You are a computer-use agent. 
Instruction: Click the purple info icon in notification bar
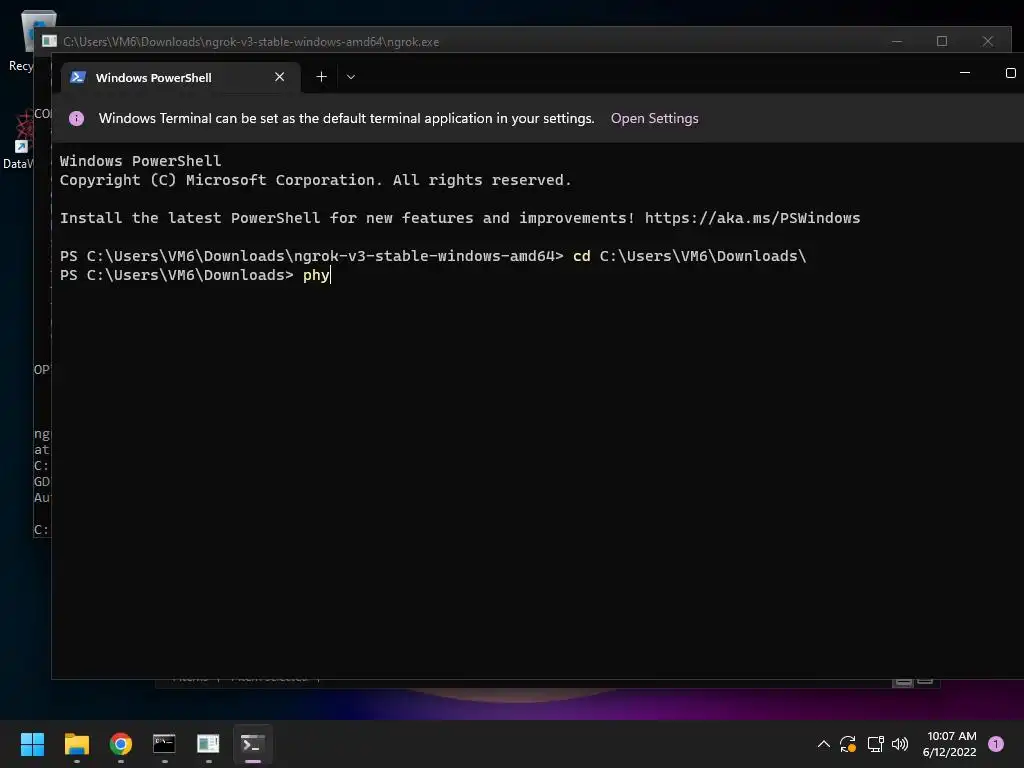click(x=76, y=118)
